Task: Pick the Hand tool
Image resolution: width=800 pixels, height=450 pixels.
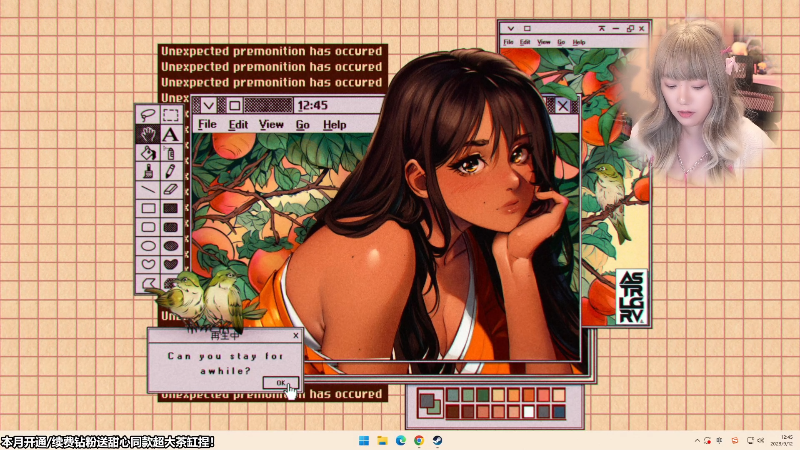Action: coord(148,134)
